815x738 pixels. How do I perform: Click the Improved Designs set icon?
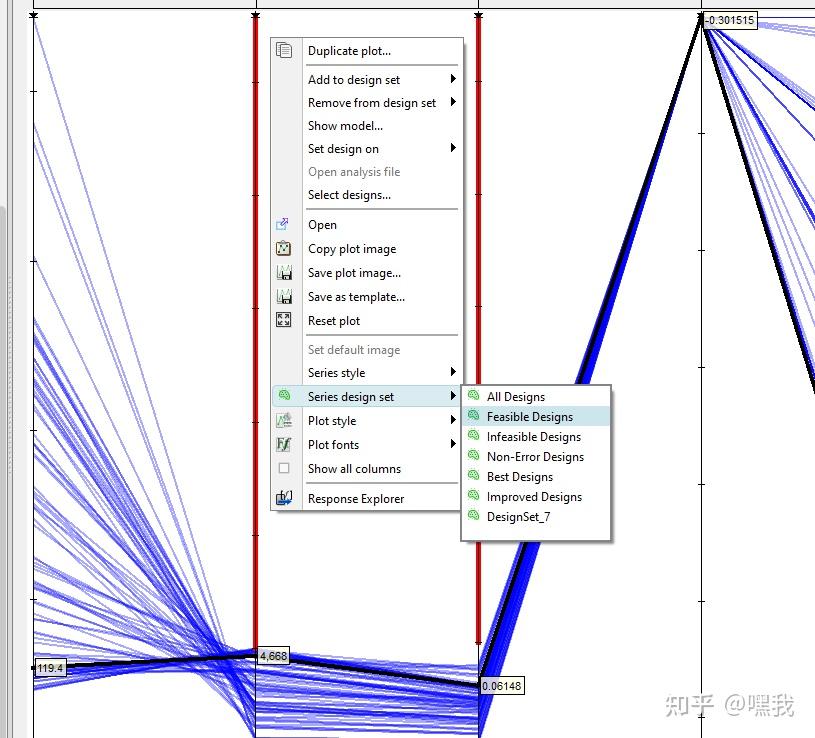[473, 496]
